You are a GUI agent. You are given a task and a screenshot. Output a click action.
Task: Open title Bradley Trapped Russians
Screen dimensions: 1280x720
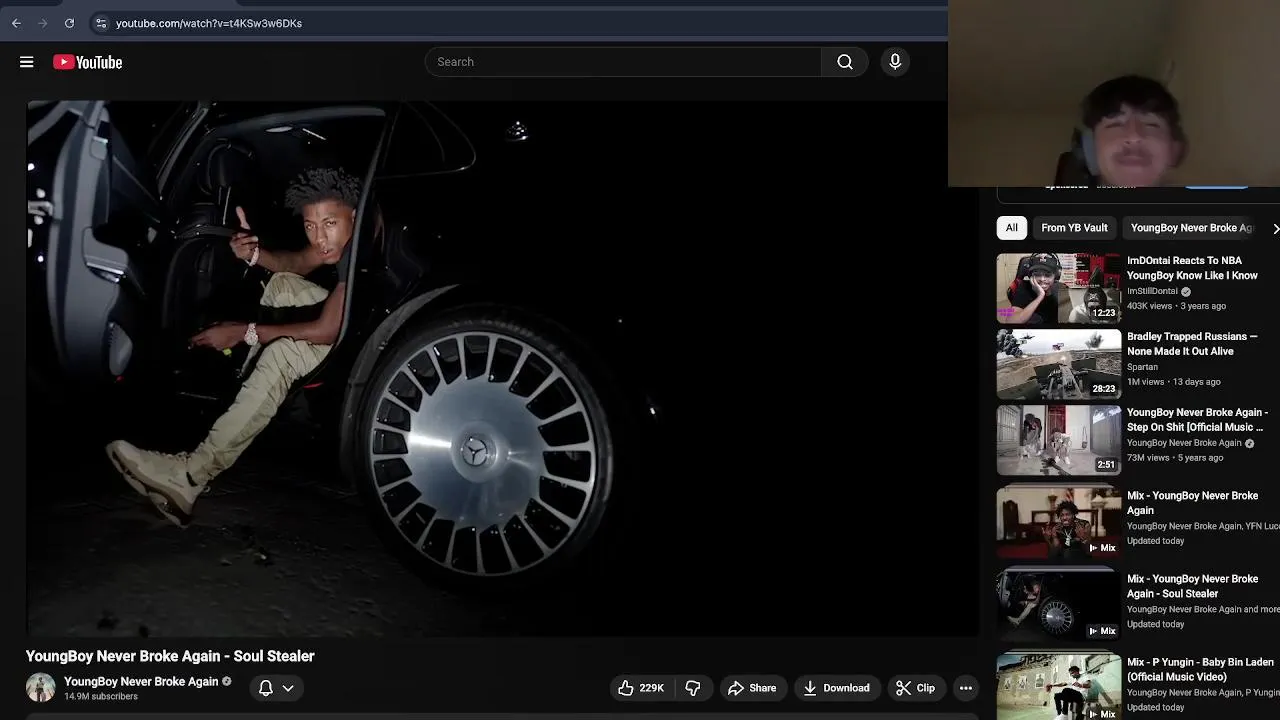pyautogui.click(x=1192, y=344)
